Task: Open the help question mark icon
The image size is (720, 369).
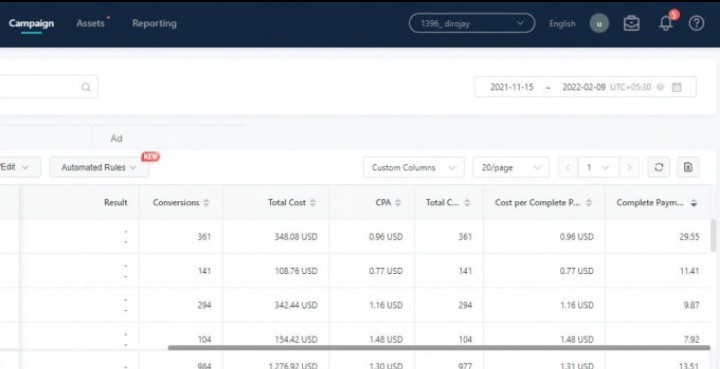Action: 696,23
